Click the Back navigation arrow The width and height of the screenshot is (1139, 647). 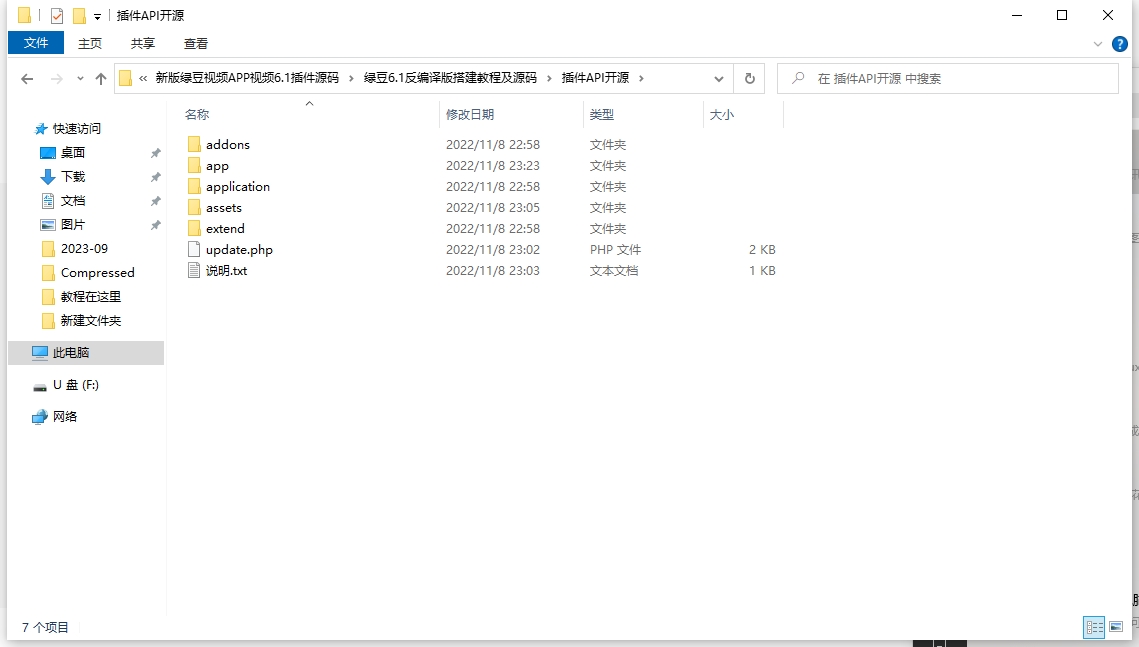(27, 79)
